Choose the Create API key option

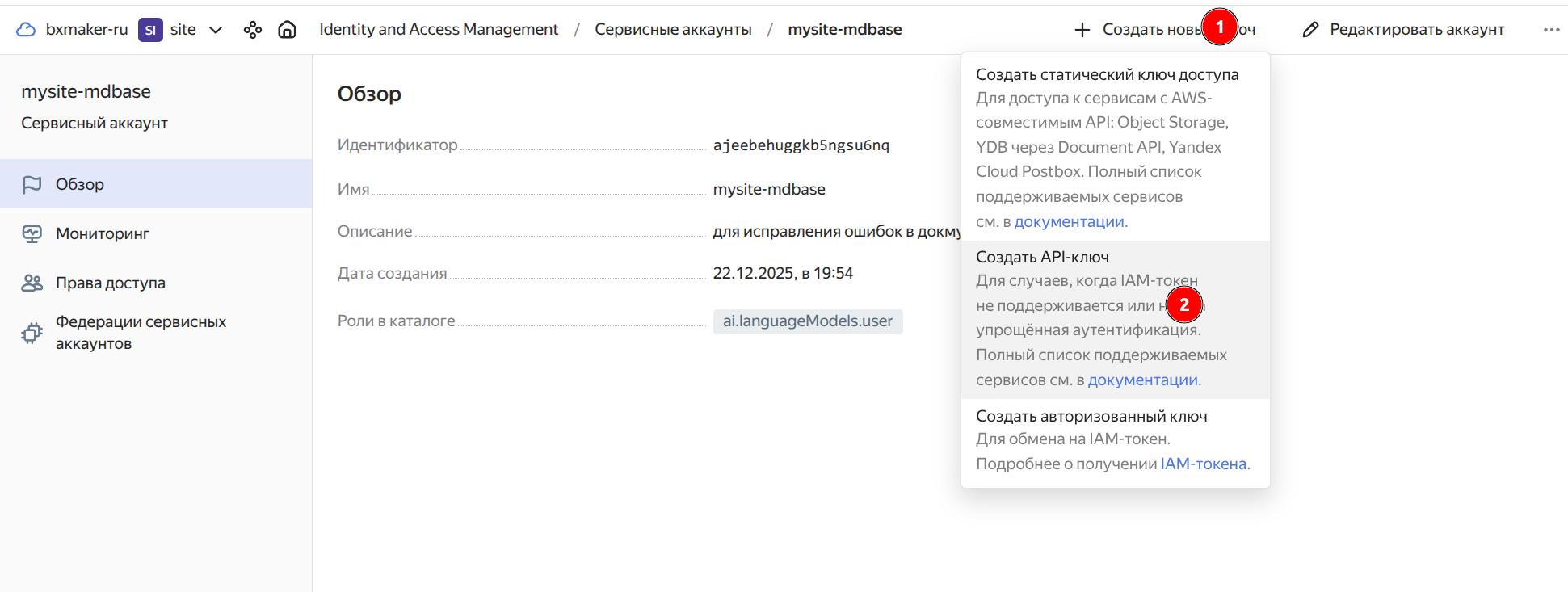(x=1042, y=257)
